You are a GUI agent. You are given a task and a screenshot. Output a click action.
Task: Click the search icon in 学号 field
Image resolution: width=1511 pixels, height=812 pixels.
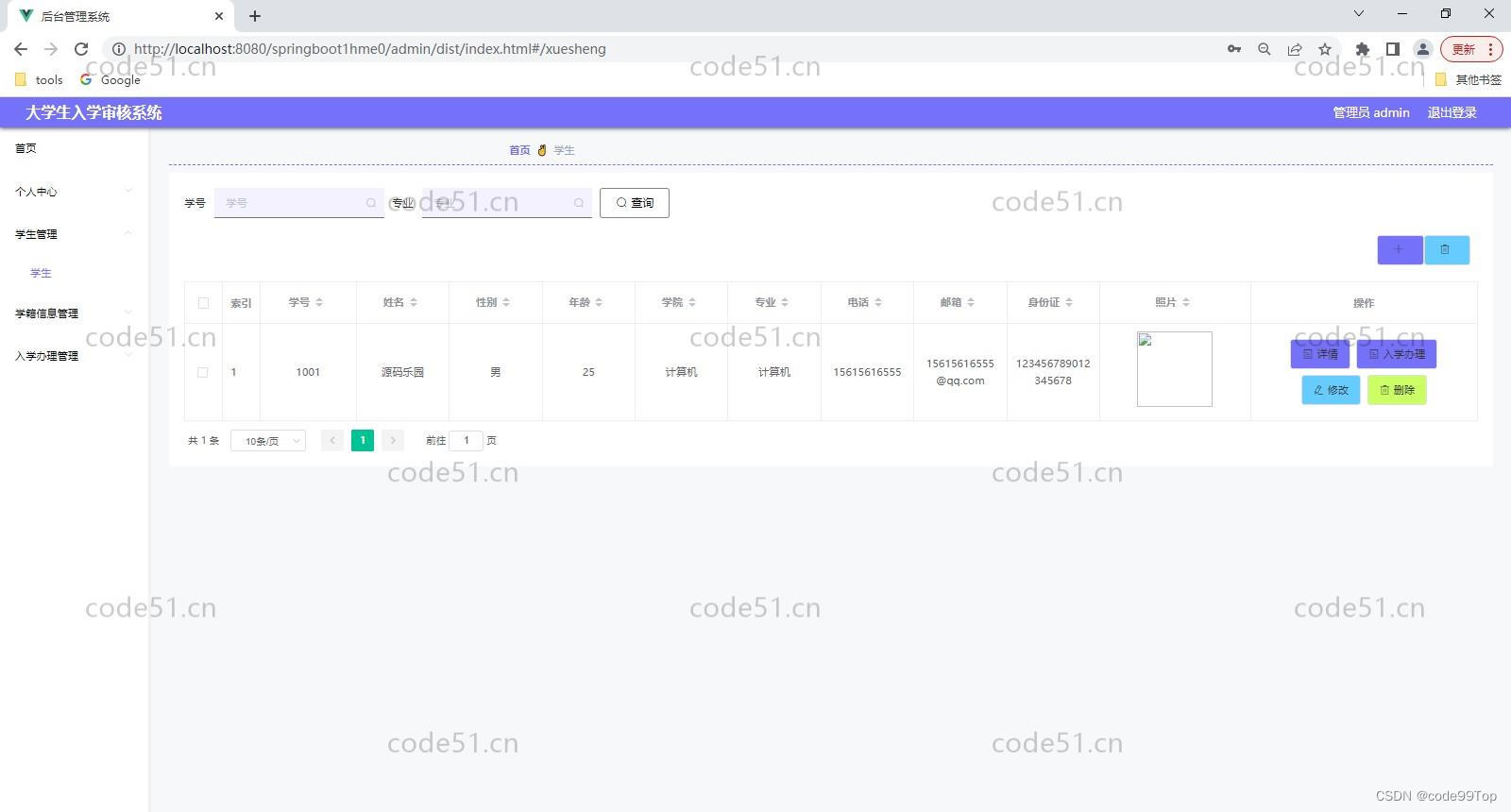pyautogui.click(x=371, y=203)
